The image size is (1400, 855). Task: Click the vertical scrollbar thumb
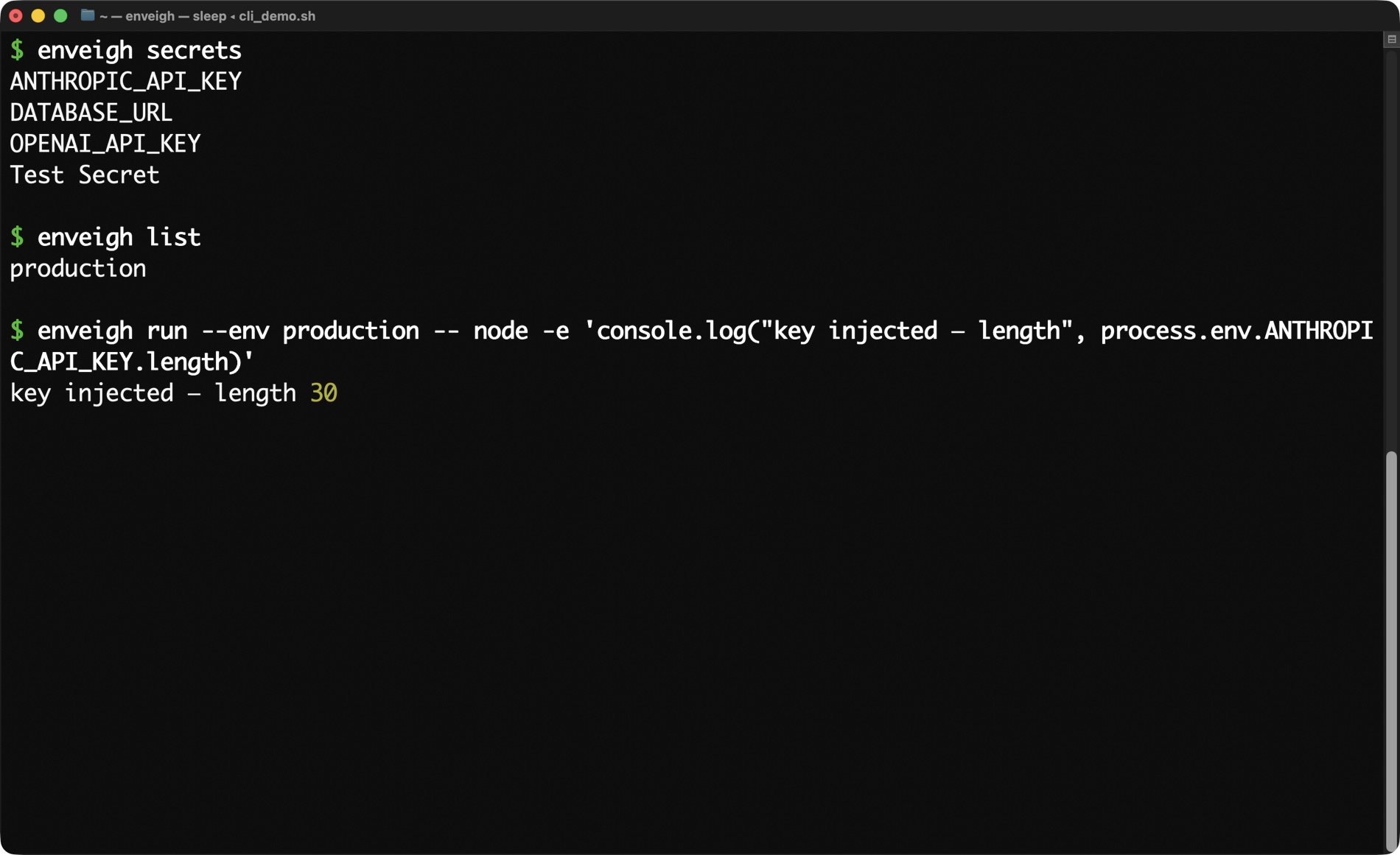[x=1391, y=650]
